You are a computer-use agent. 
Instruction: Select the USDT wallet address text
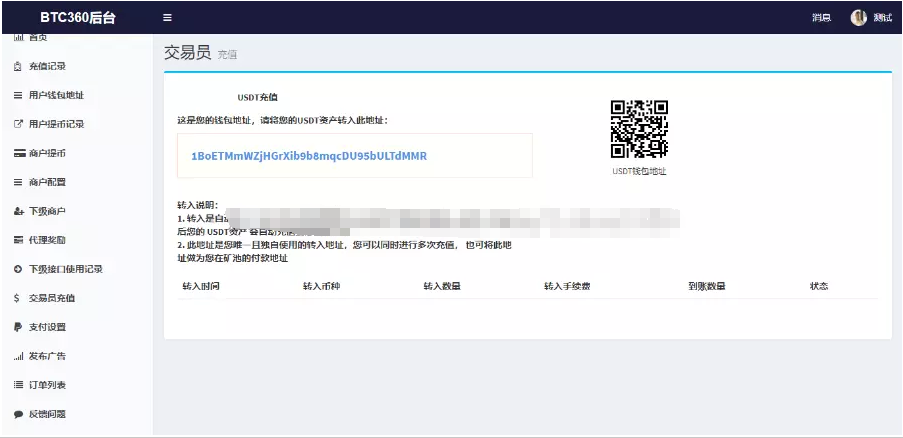(308, 156)
